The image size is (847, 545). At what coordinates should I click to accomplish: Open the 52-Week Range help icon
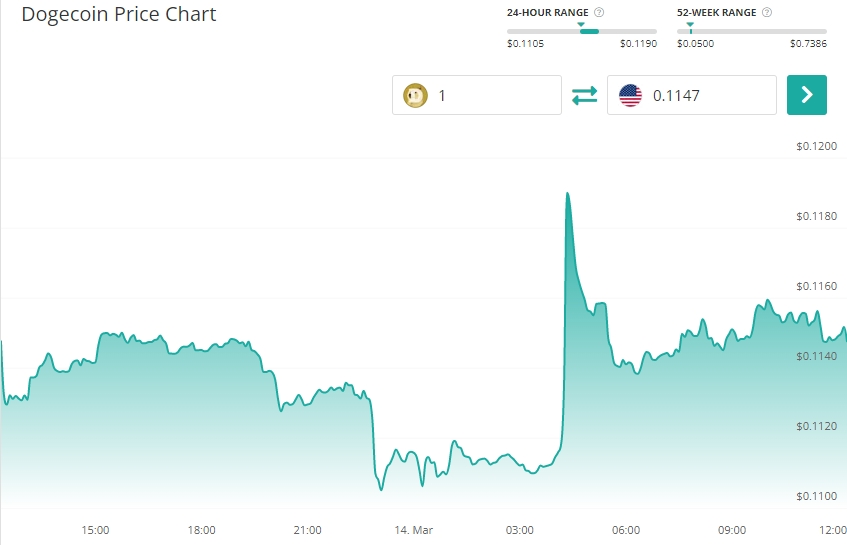click(x=766, y=13)
